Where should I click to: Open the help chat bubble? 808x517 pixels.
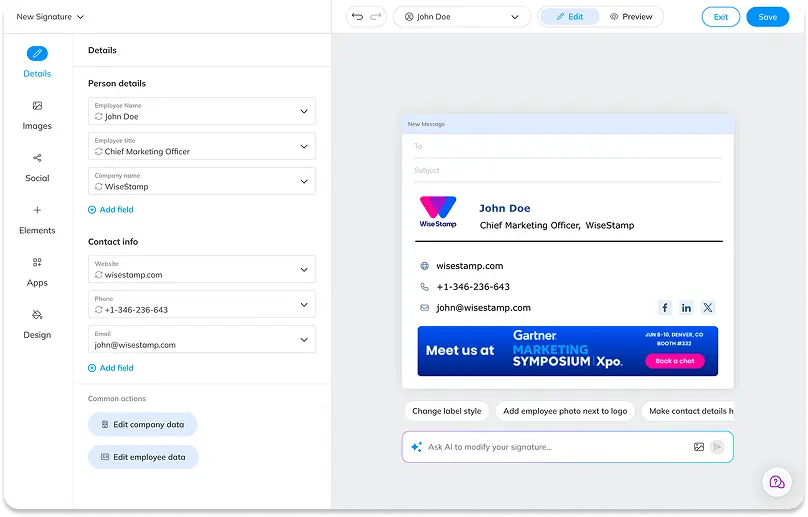point(777,482)
